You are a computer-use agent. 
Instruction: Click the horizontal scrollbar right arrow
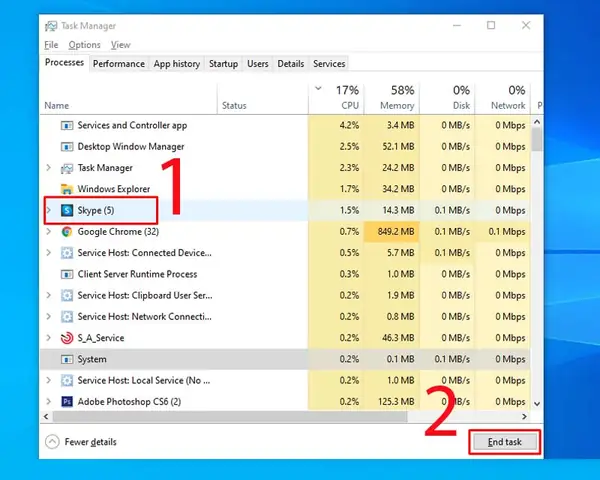tap(524, 416)
